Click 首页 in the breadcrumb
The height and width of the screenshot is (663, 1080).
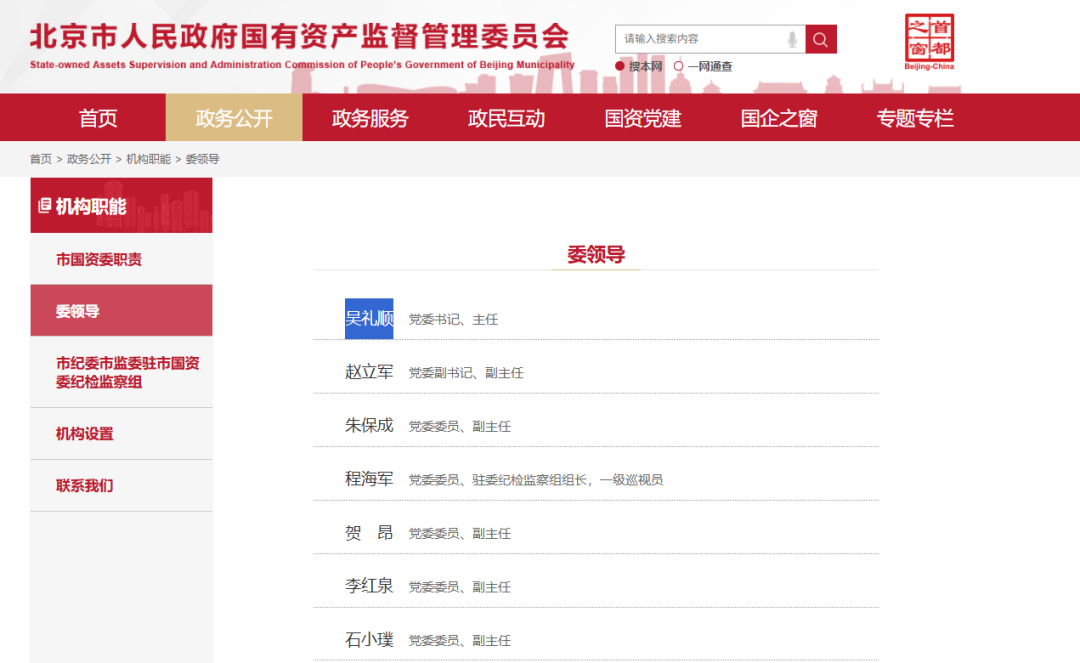tap(41, 159)
